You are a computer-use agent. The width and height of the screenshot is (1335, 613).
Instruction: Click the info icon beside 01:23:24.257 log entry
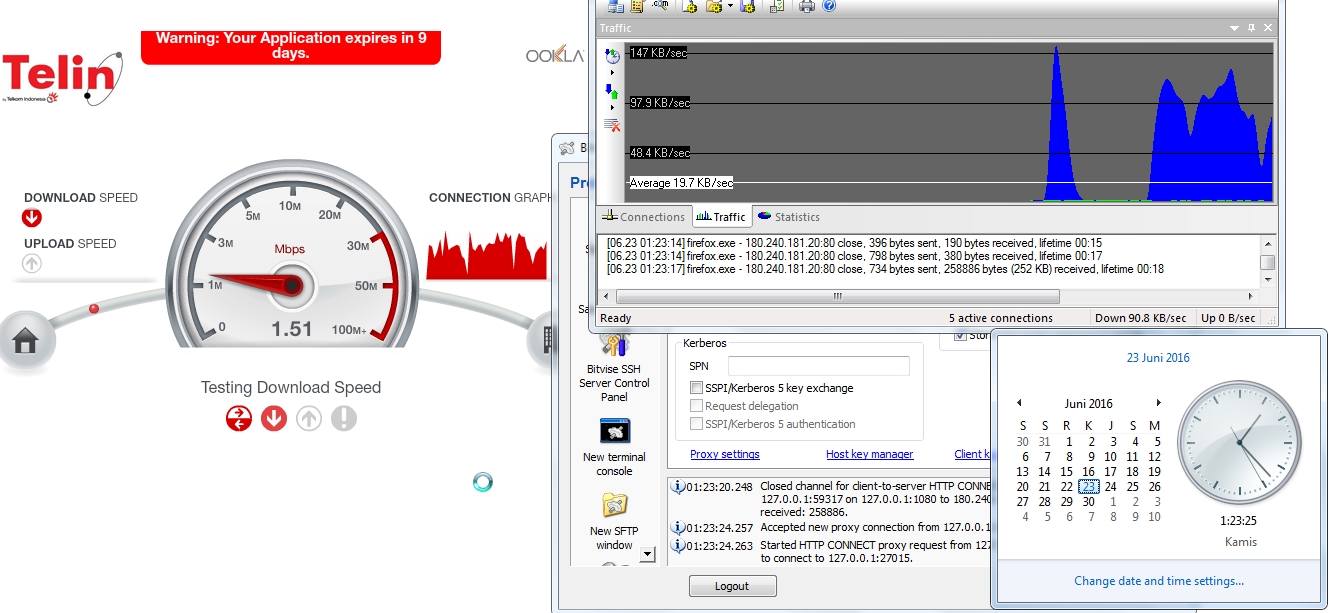[678, 527]
